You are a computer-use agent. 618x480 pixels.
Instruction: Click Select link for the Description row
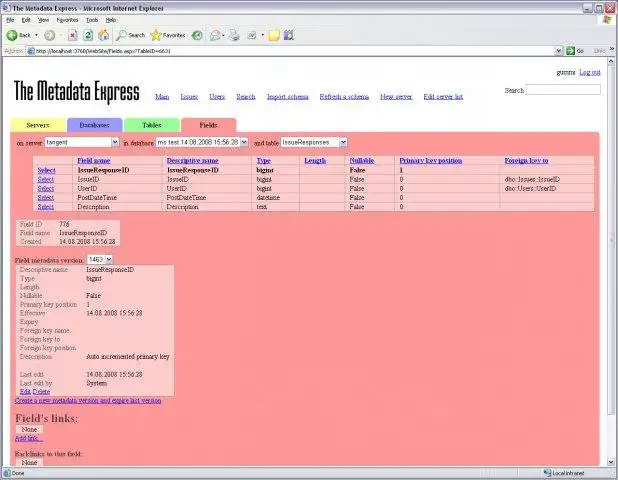pyautogui.click(x=46, y=207)
